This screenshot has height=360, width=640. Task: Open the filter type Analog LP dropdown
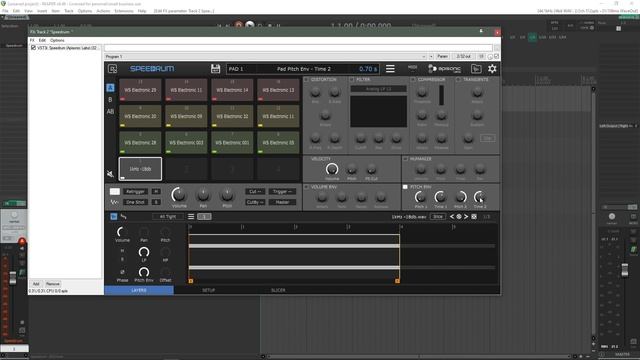click(x=378, y=89)
